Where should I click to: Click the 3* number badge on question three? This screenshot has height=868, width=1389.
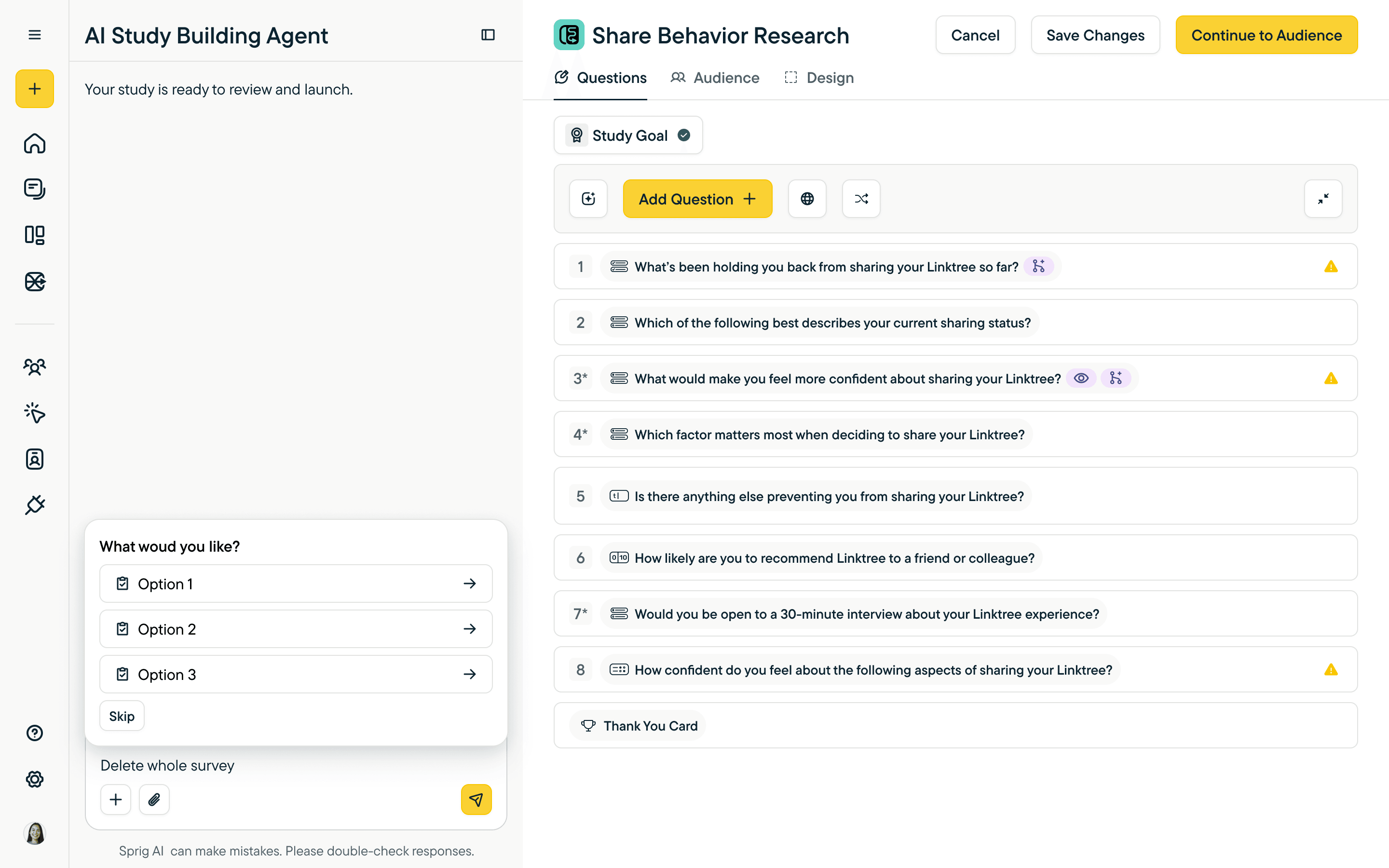pos(580,379)
